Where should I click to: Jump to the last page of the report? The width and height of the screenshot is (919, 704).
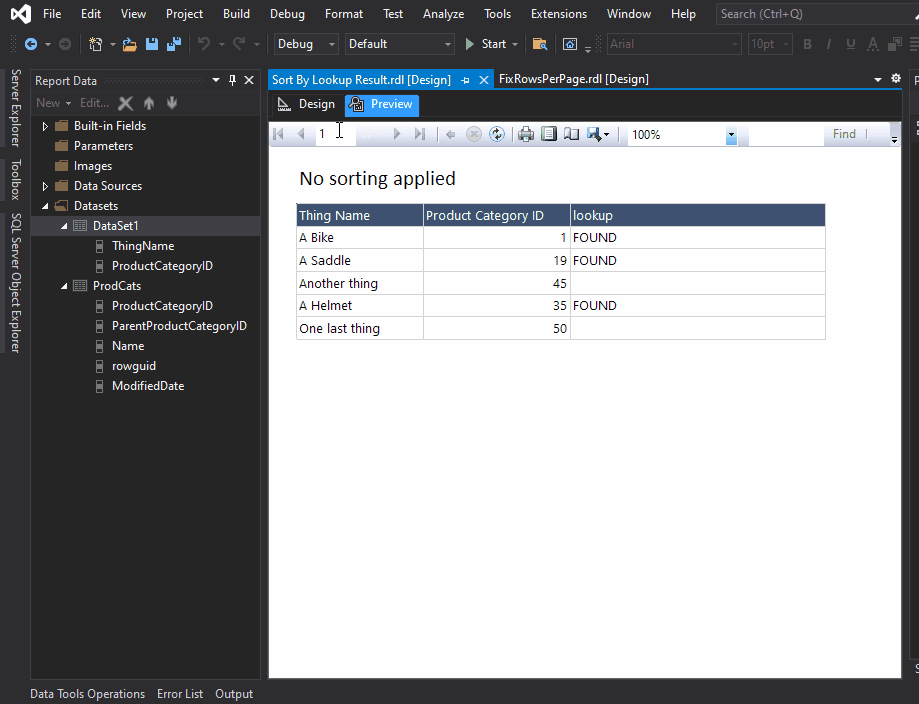(420, 133)
